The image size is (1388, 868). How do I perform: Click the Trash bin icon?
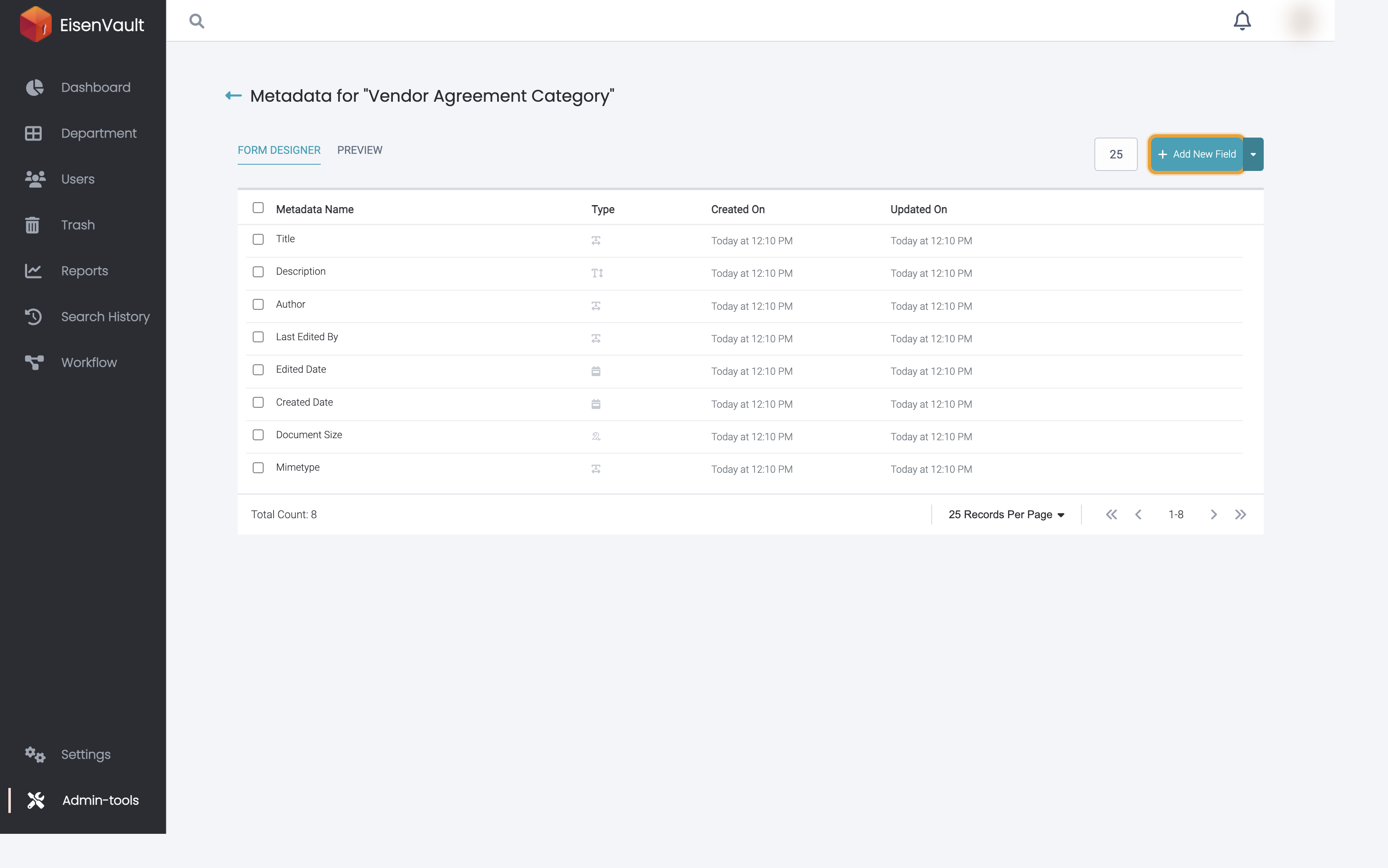point(32,225)
